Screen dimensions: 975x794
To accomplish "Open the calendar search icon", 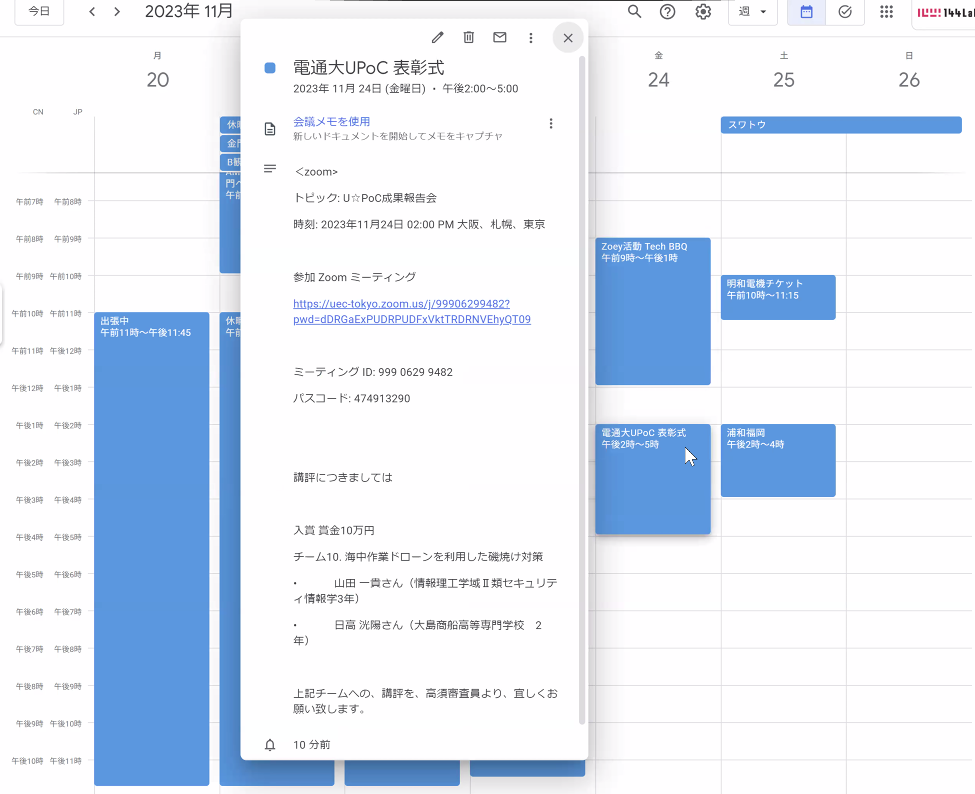I will (x=634, y=11).
